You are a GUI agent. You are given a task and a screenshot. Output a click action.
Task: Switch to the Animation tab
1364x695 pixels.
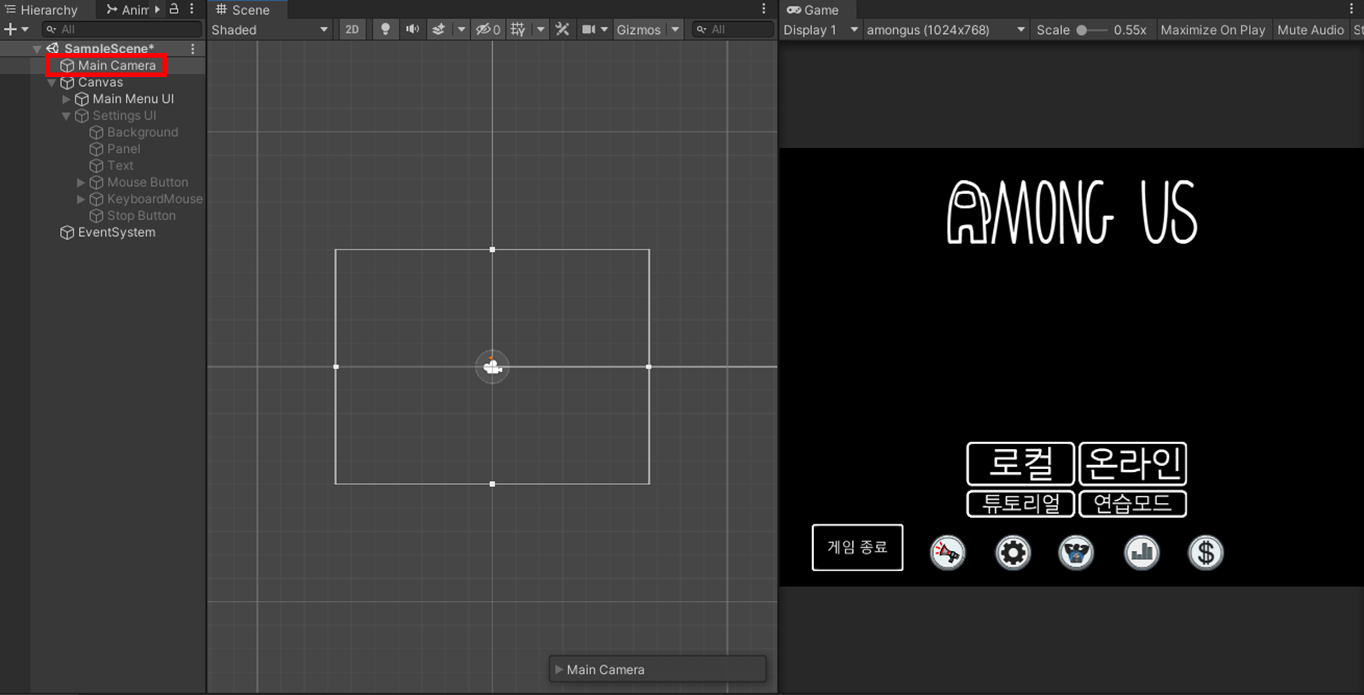click(x=128, y=10)
